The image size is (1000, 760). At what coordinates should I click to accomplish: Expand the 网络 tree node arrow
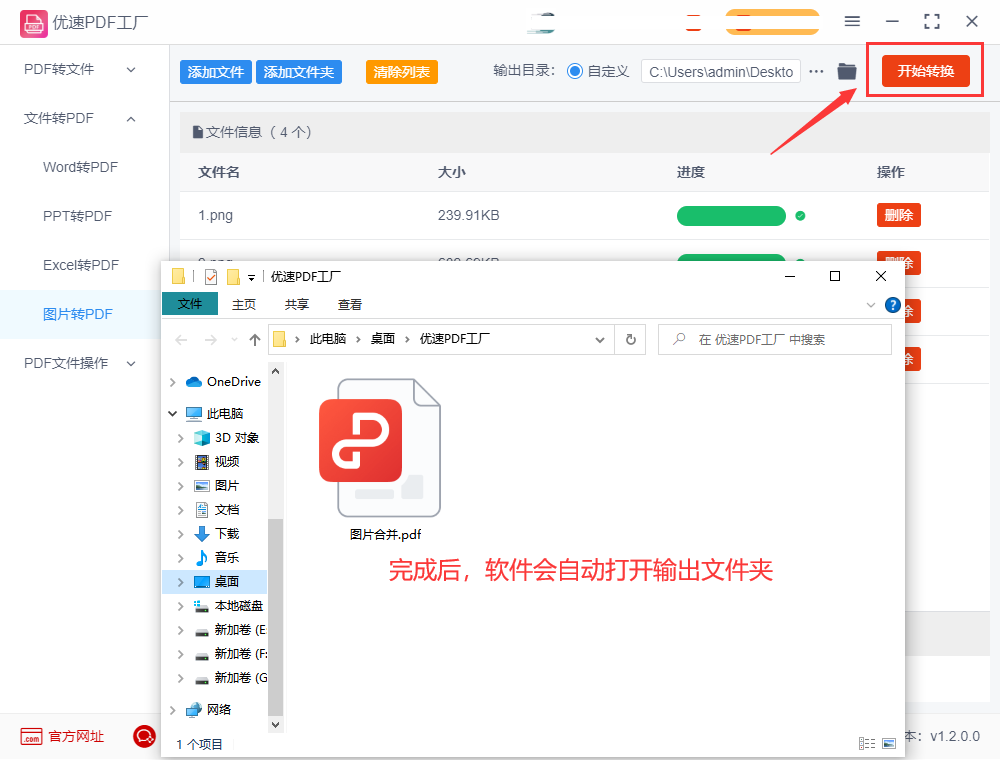[x=173, y=710]
